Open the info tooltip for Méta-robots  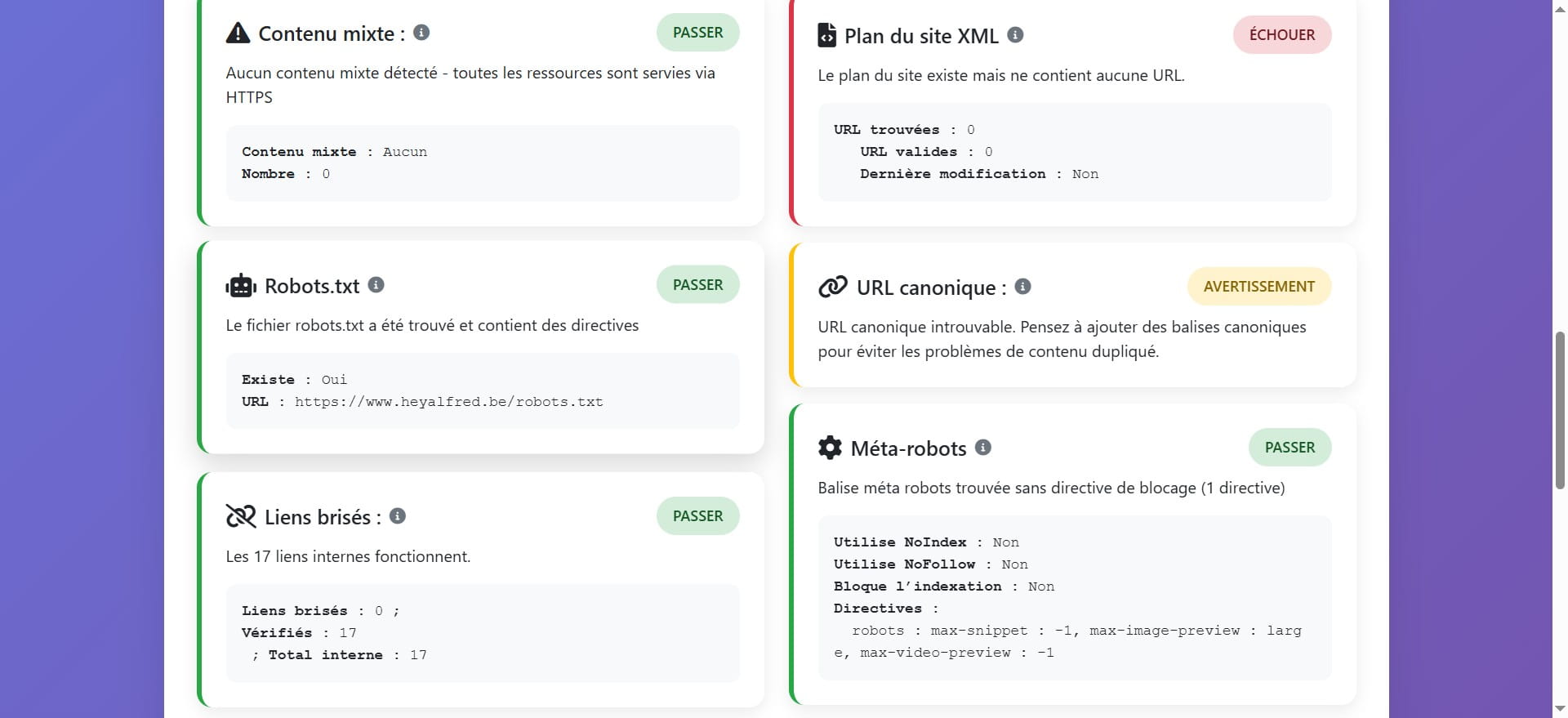pos(983,448)
